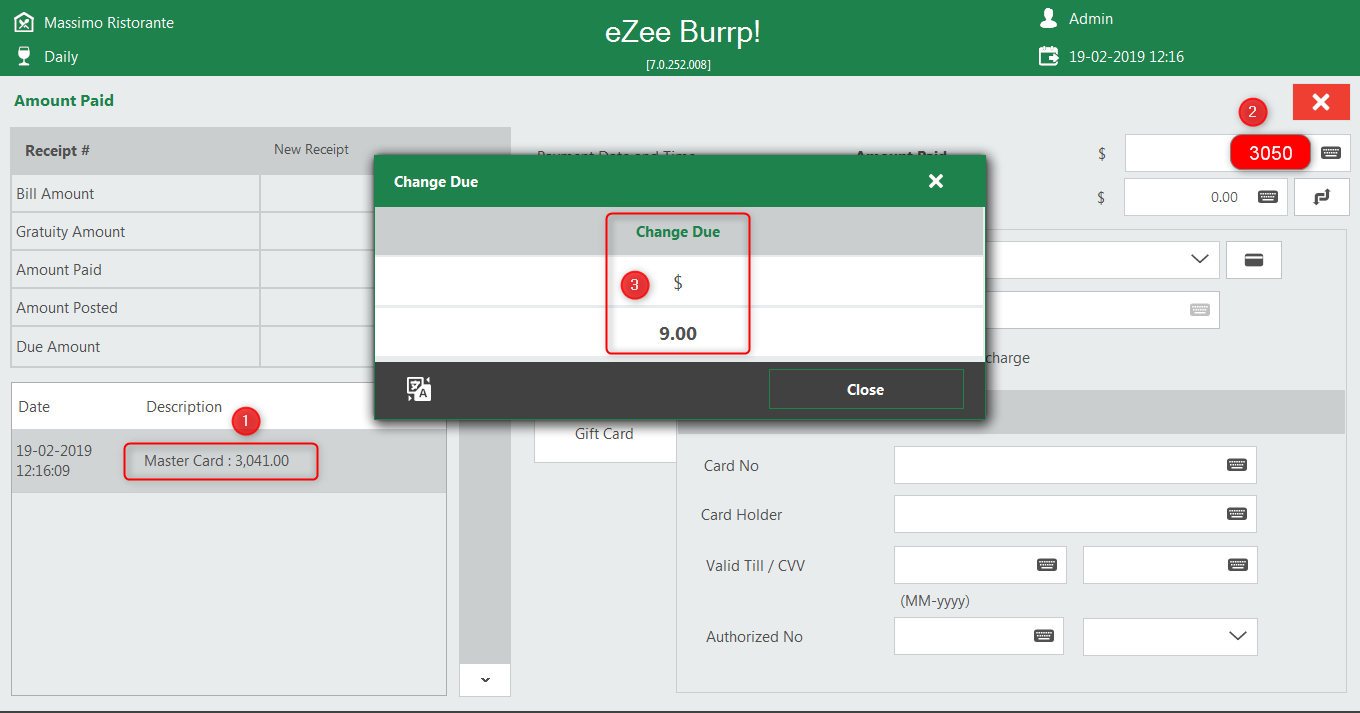Click the Authorized No input field
The height and width of the screenshot is (713, 1360).
point(979,636)
